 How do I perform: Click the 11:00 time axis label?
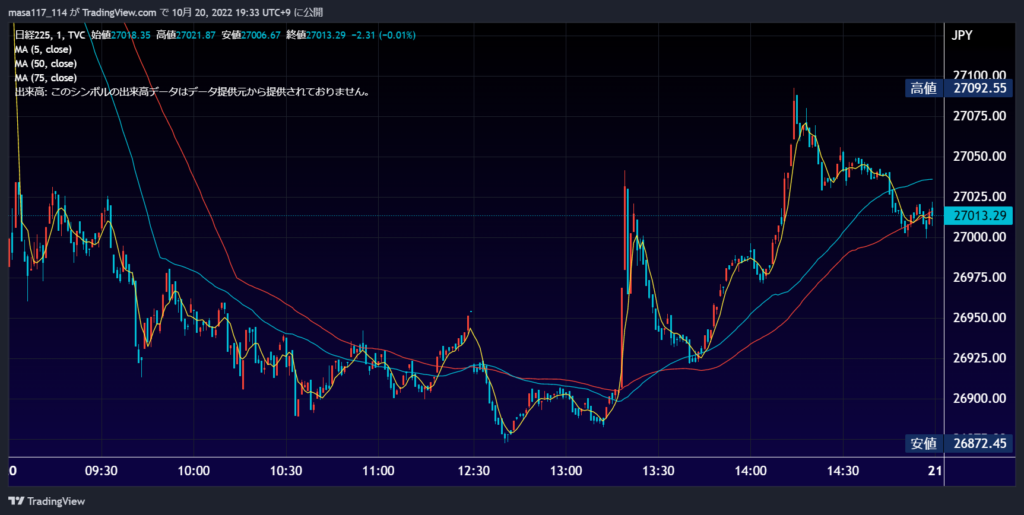(x=379, y=471)
